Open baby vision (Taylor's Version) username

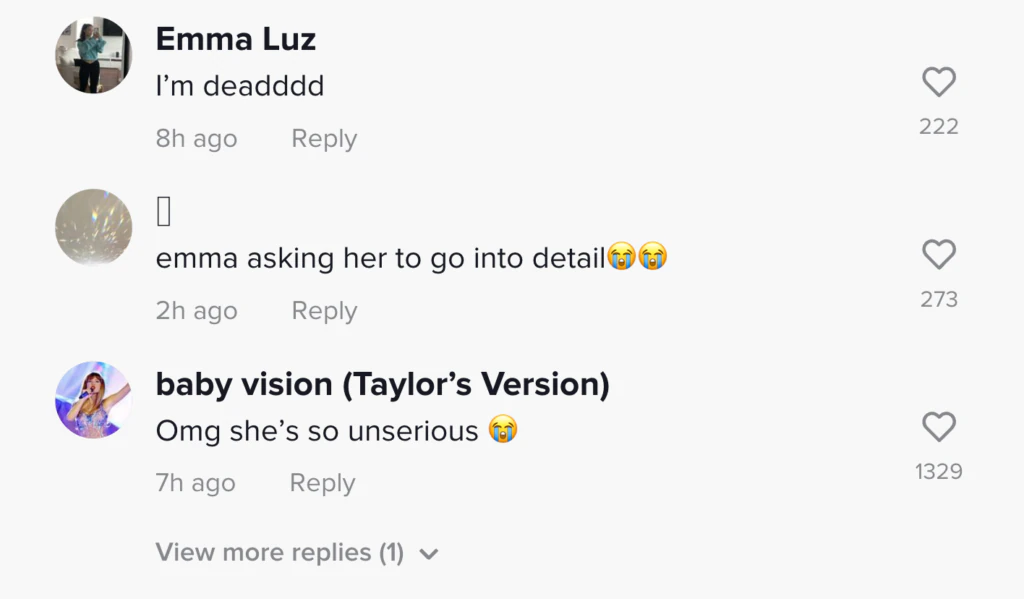382,384
